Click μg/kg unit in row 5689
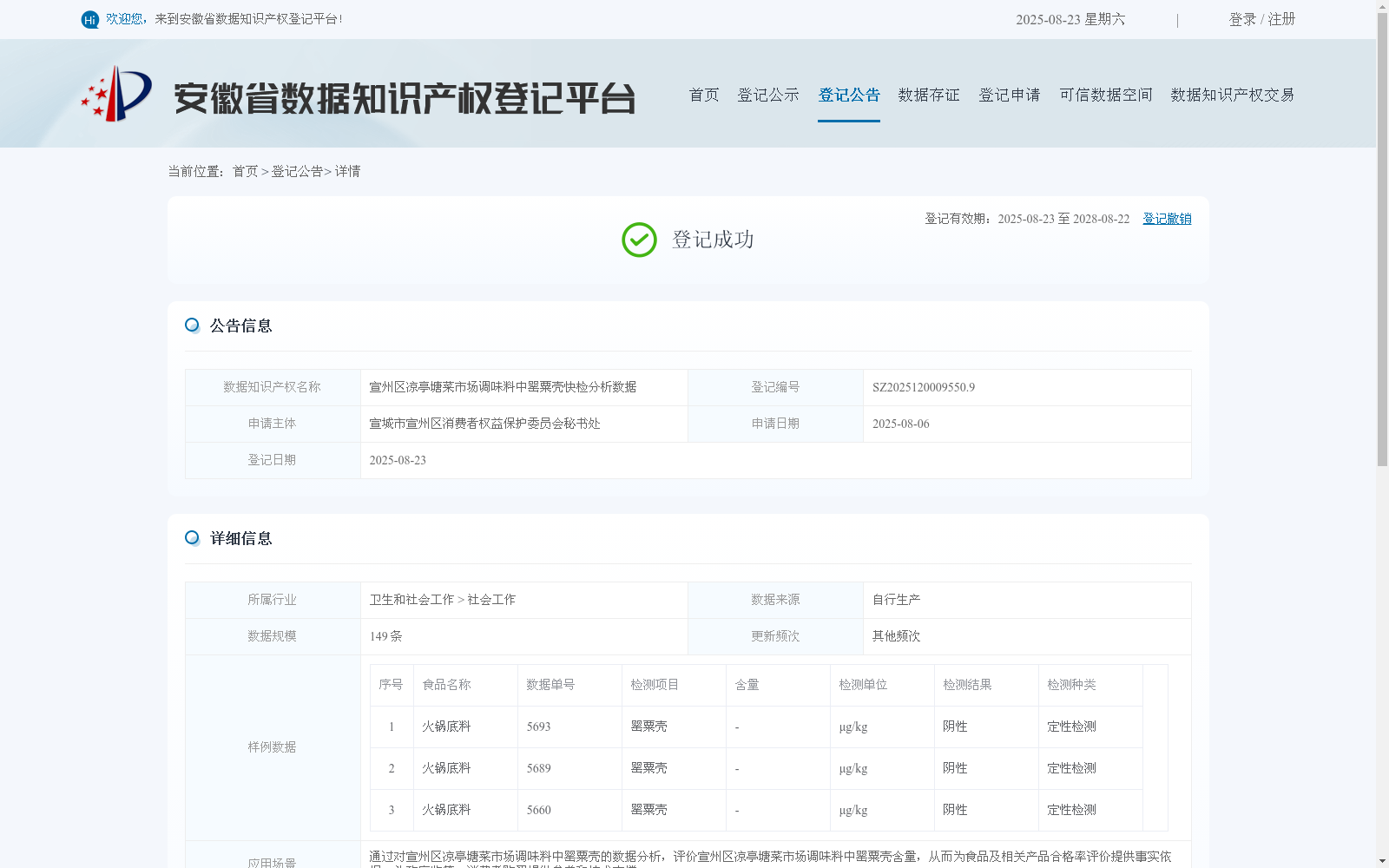Viewport: 1389px width, 868px height. coord(852,768)
